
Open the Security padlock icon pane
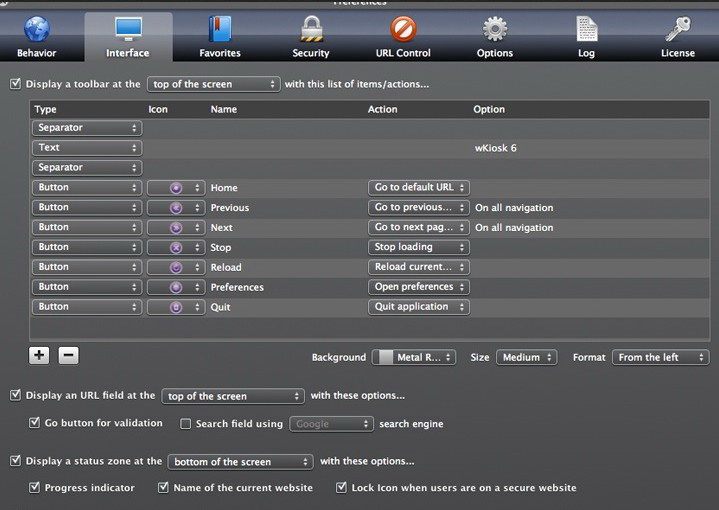311,30
